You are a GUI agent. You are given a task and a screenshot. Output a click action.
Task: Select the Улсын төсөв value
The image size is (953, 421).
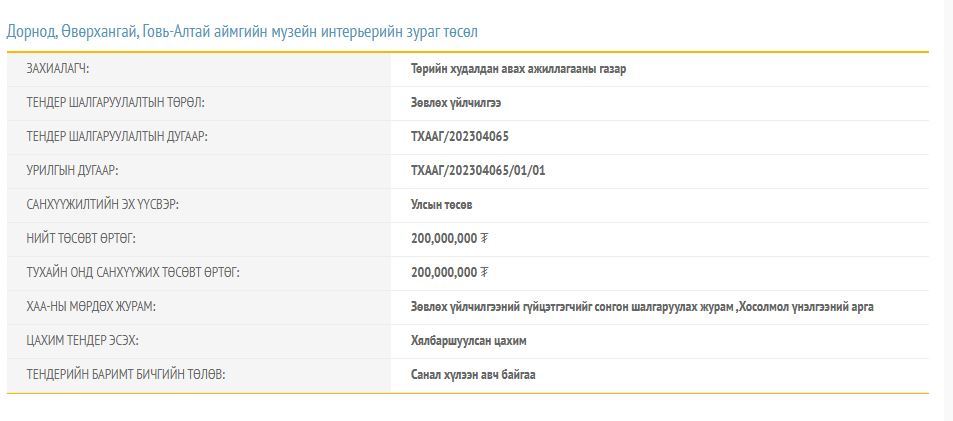(x=441, y=205)
